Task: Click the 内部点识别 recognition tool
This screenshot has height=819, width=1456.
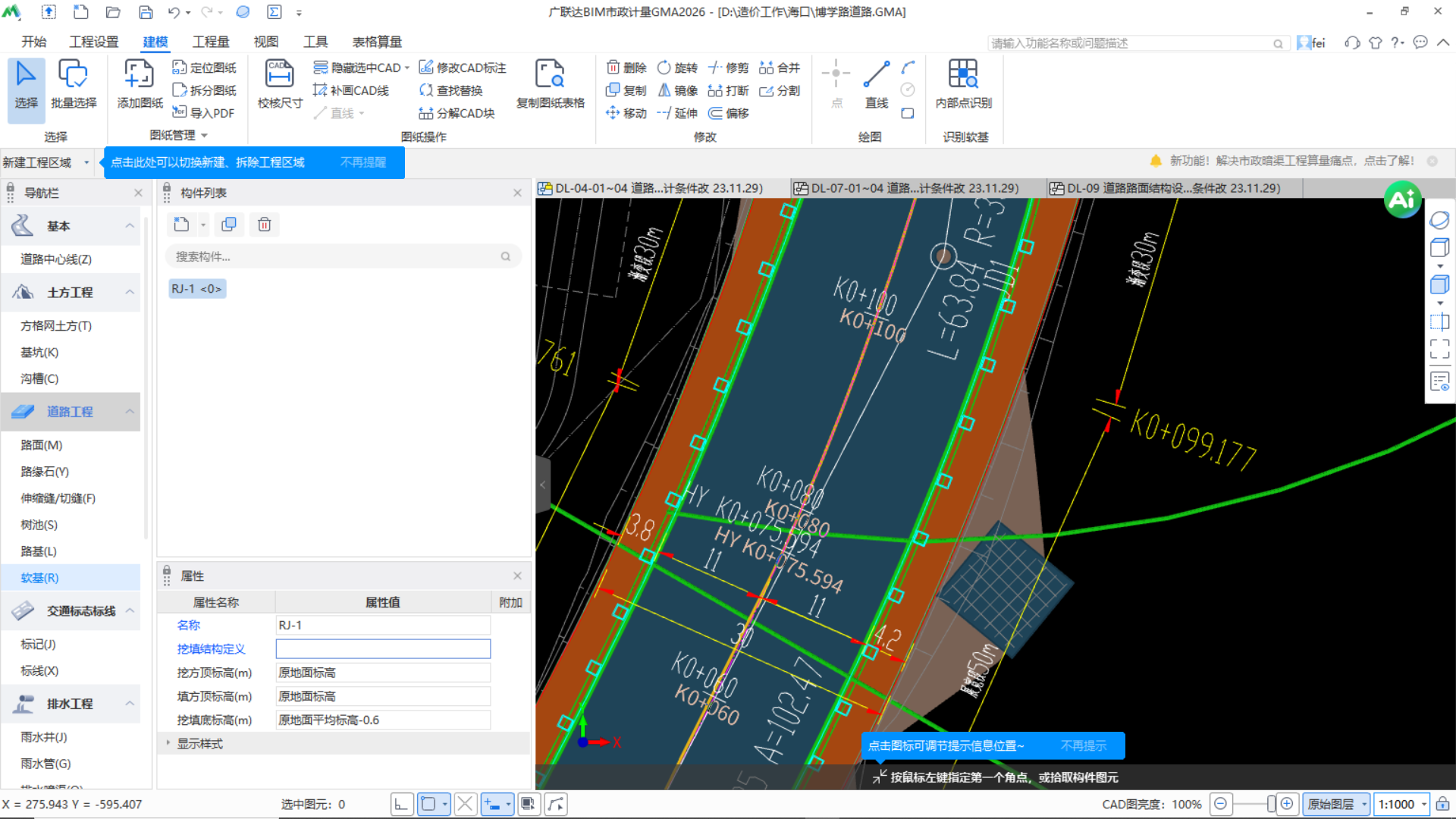Action: (x=963, y=83)
